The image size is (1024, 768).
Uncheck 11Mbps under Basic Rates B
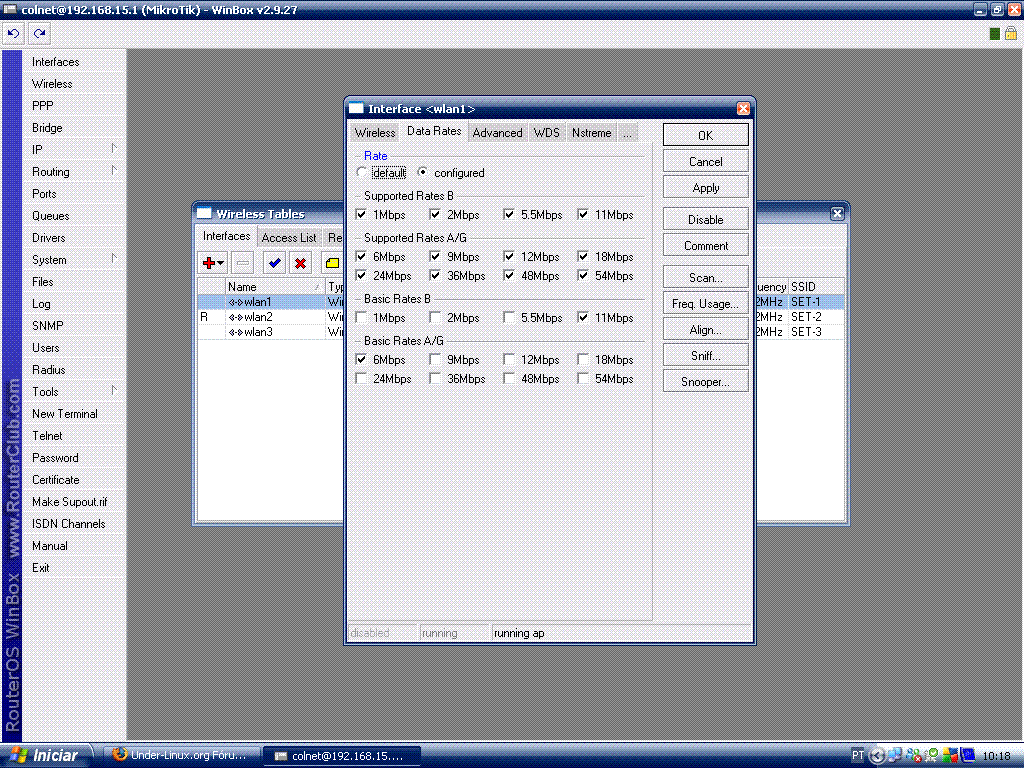click(583, 317)
